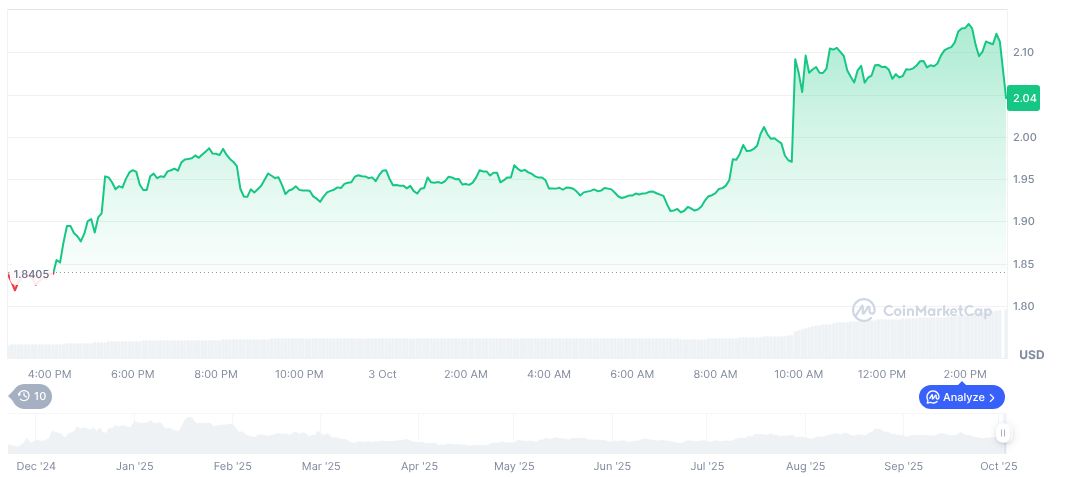
Task: Click the 10:00 AM time axis label
Action: (x=798, y=374)
